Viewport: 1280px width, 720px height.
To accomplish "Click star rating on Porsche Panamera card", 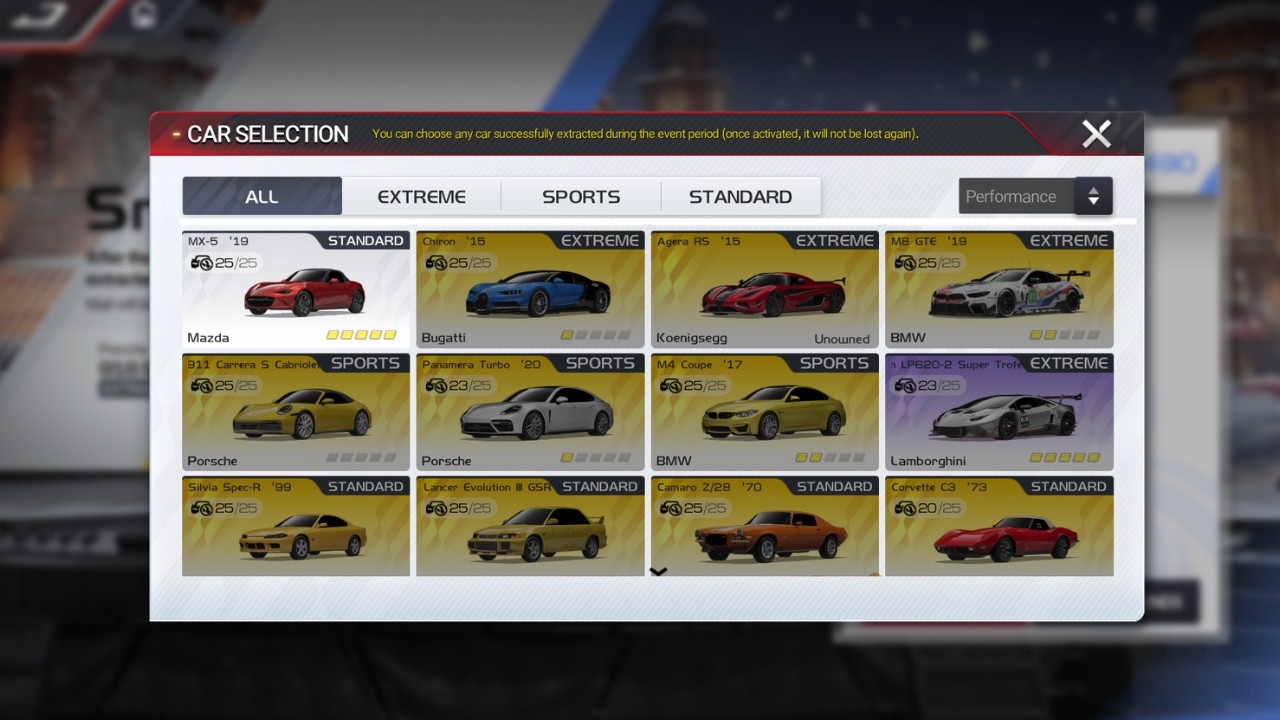I will coord(596,458).
